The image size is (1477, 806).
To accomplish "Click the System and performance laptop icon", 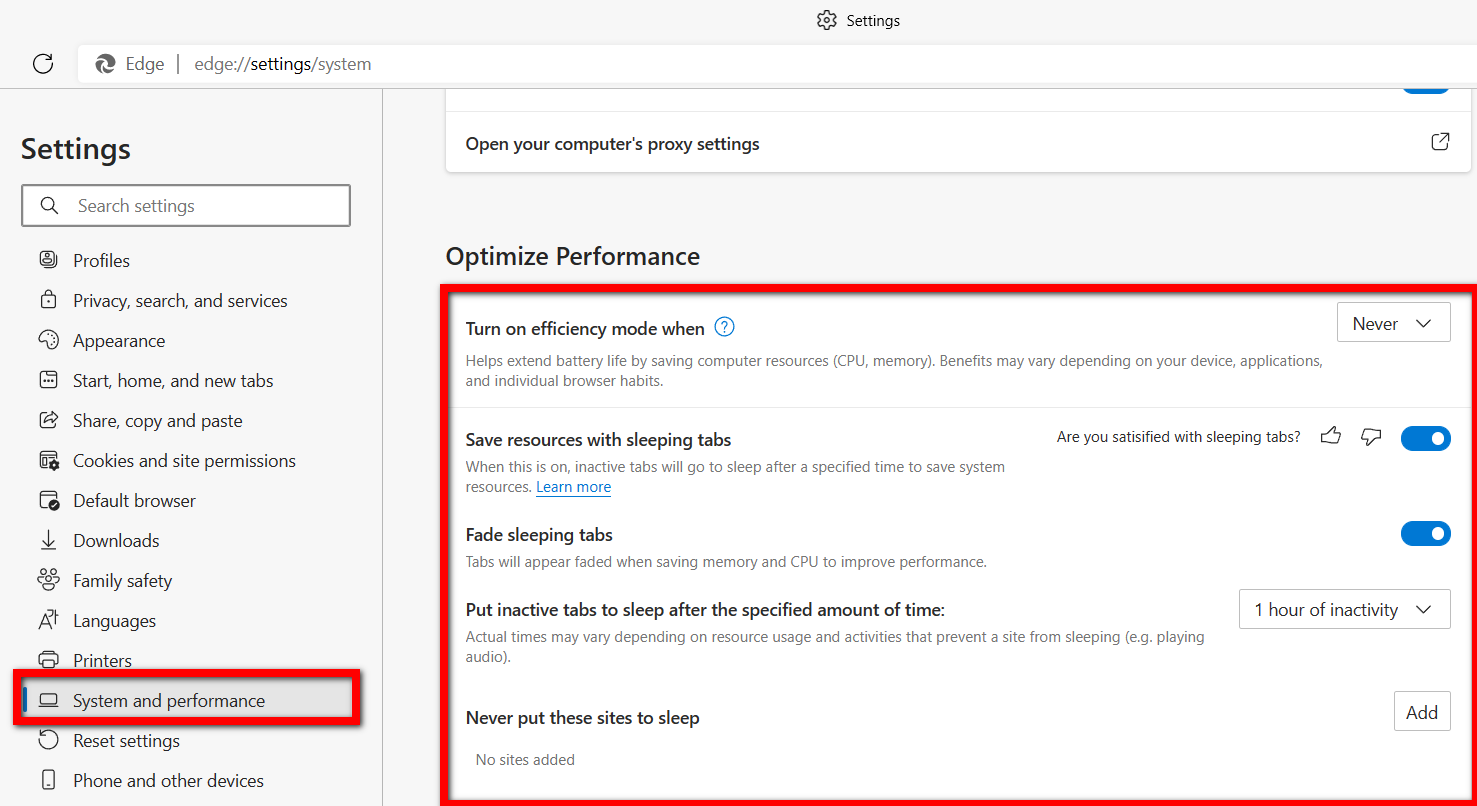I will point(48,700).
